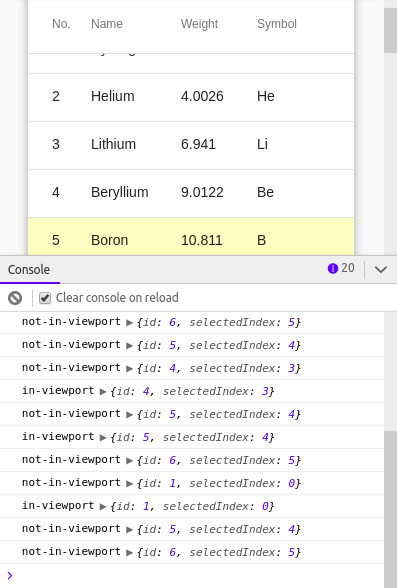Select the Helium name cell
The width and height of the screenshot is (397, 588).
coord(112,96)
